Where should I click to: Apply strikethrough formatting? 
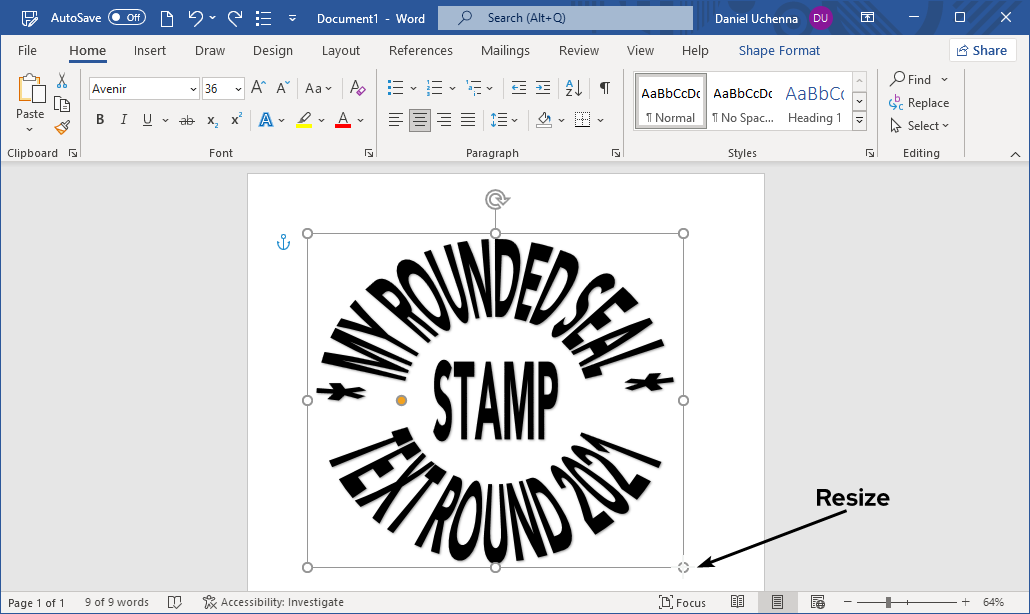(x=186, y=119)
